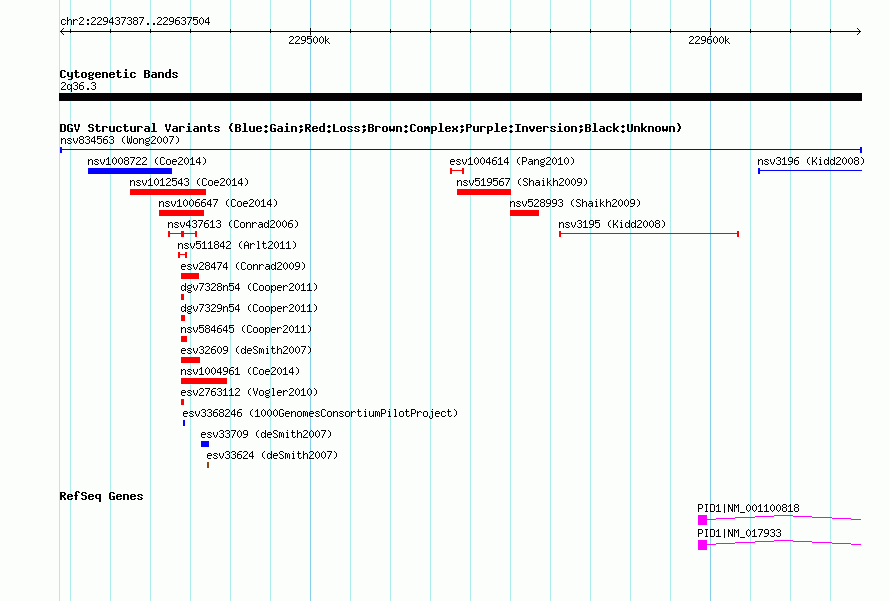The height and width of the screenshot is (601, 890).
Task: Select the esv2763112 (Vogler2010) label
Action: coord(249,392)
